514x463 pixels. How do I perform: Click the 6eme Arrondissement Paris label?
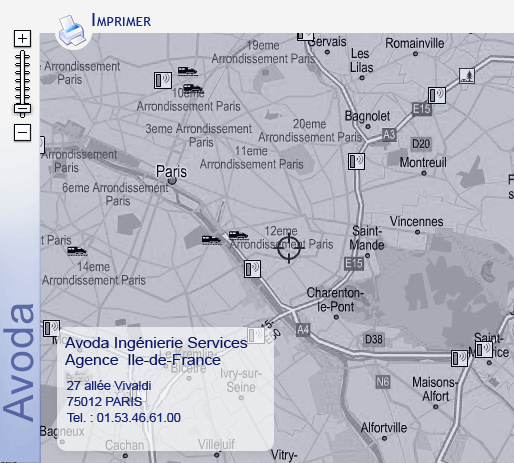tap(115, 194)
